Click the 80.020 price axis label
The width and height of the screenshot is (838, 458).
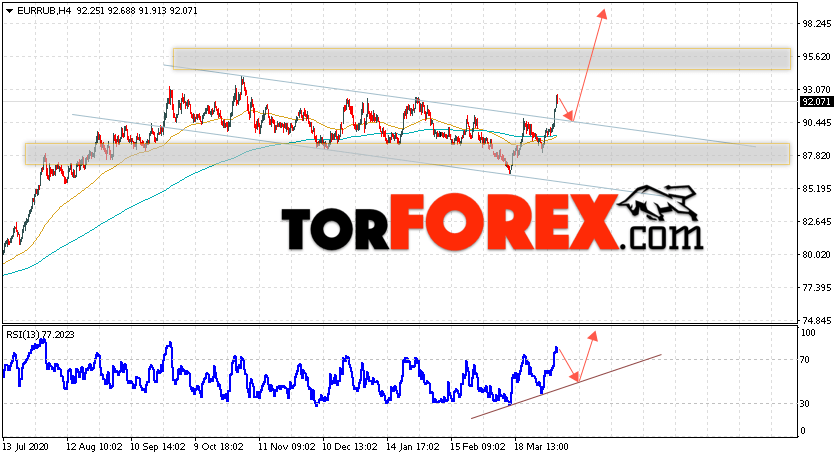817,254
